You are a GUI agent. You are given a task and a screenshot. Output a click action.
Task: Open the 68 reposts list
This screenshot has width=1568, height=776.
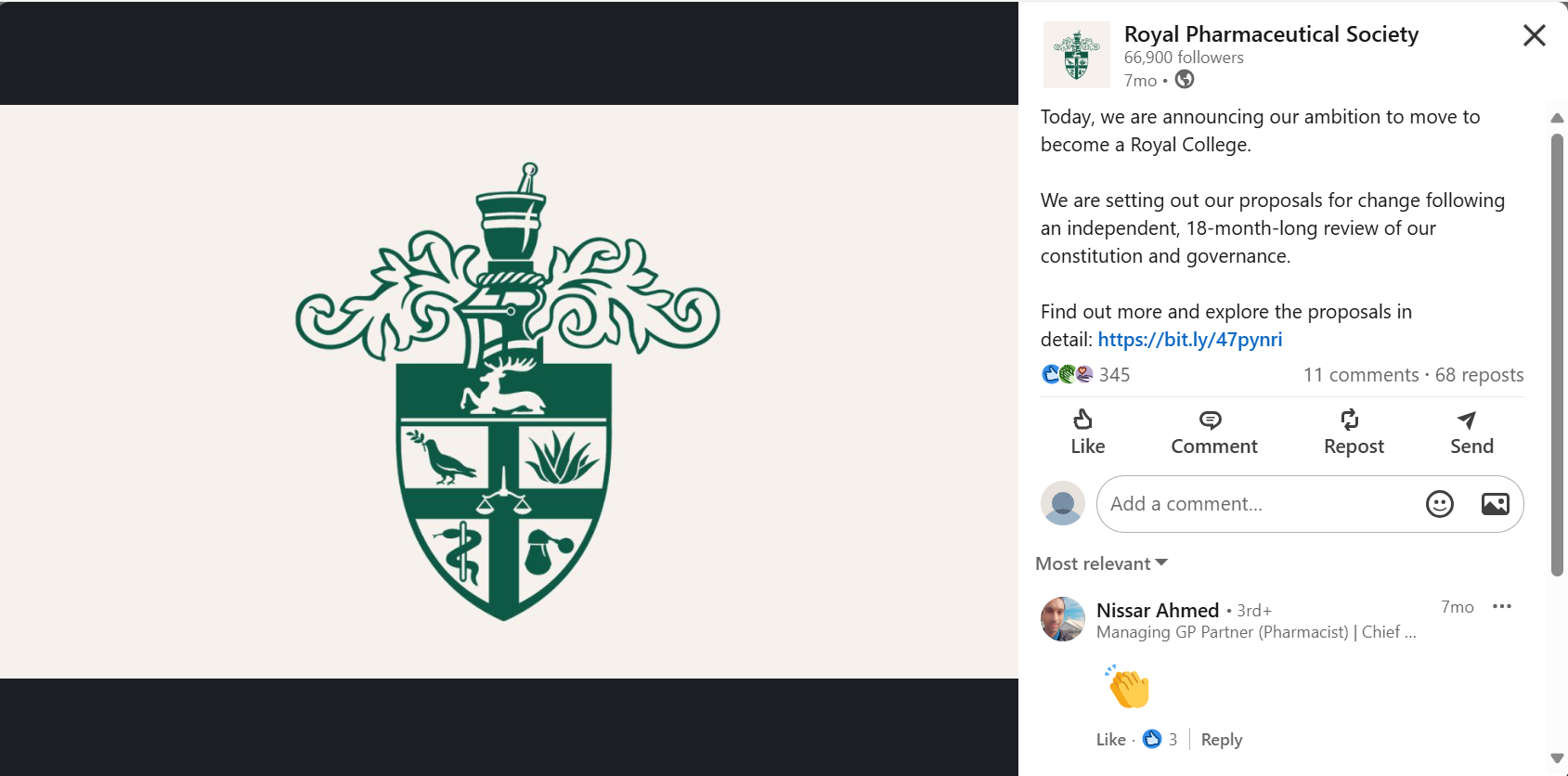pos(1478,374)
